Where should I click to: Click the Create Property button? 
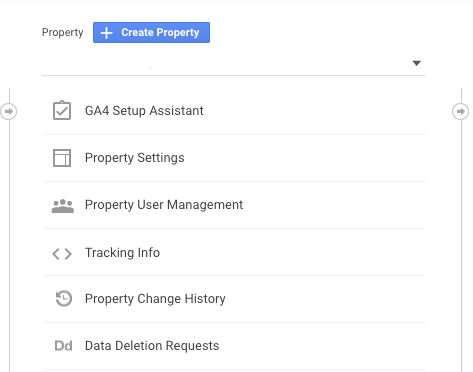pyautogui.click(x=151, y=32)
